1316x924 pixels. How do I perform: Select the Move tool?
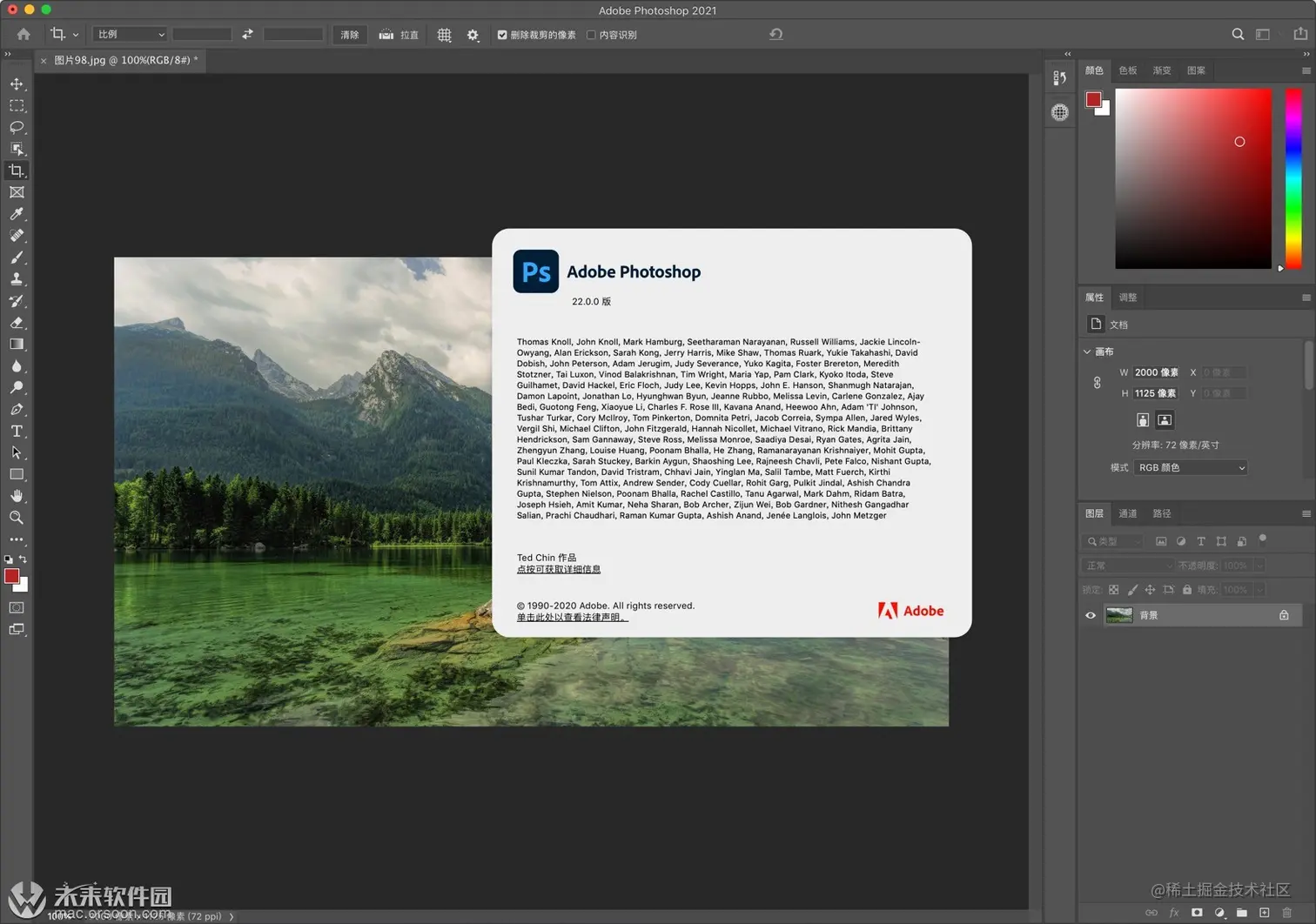17,84
